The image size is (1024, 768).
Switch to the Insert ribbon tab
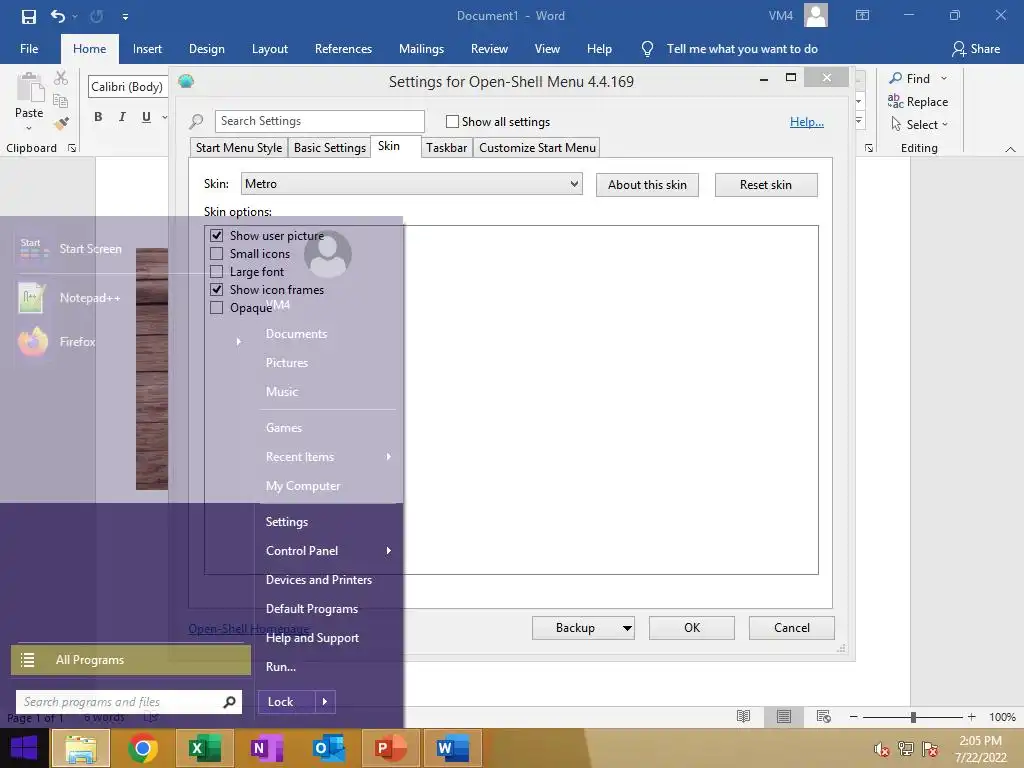tap(147, 49)
